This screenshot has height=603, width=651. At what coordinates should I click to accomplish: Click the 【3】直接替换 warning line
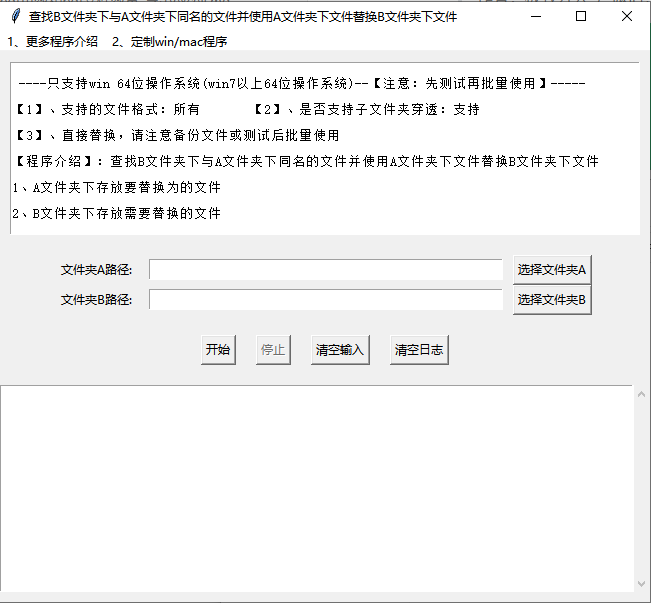pyautogui.click(x=177, y=135)
